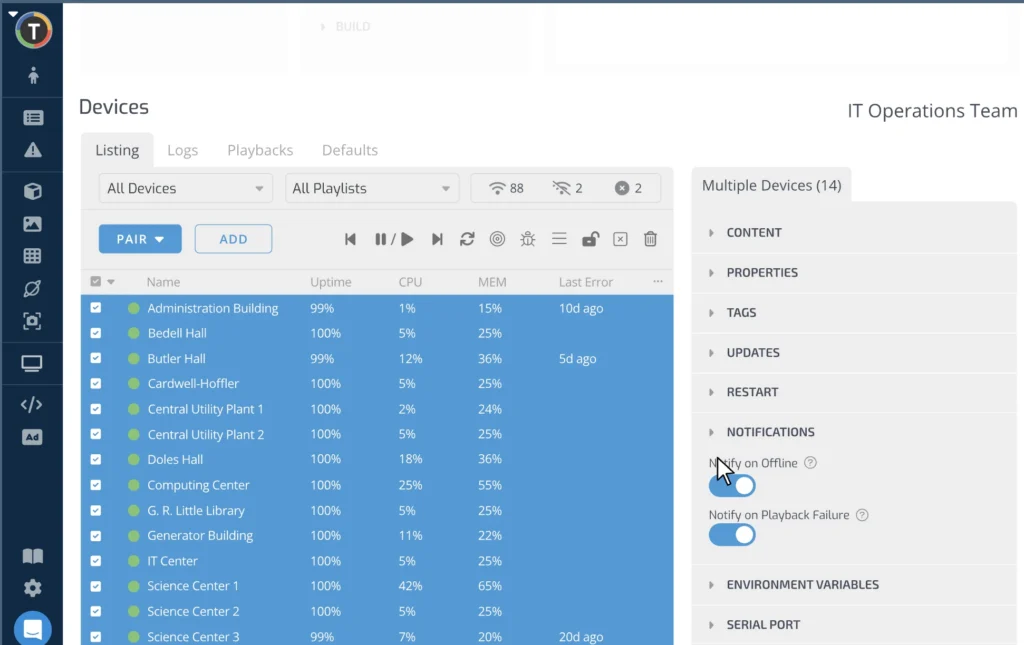Filter by error devices count 2

click(x=628, y=188)
